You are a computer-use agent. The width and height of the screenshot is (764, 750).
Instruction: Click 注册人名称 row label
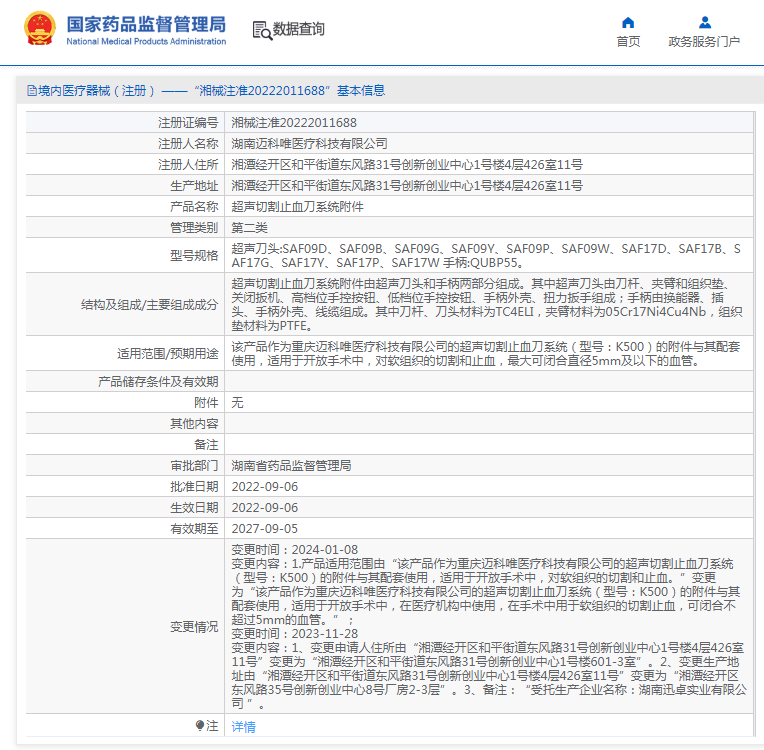(188, 144)
